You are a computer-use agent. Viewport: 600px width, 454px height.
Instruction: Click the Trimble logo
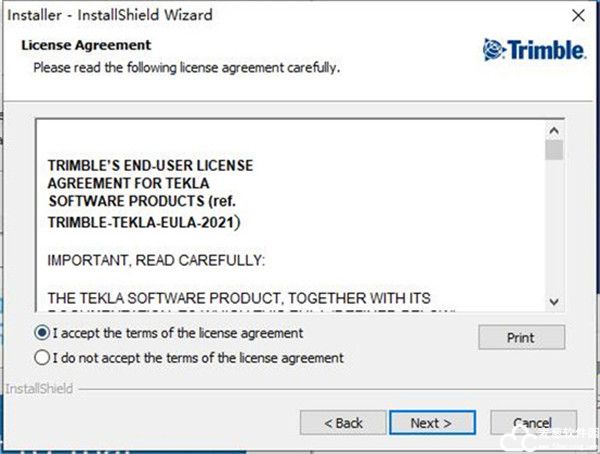[x=531, y=50]
